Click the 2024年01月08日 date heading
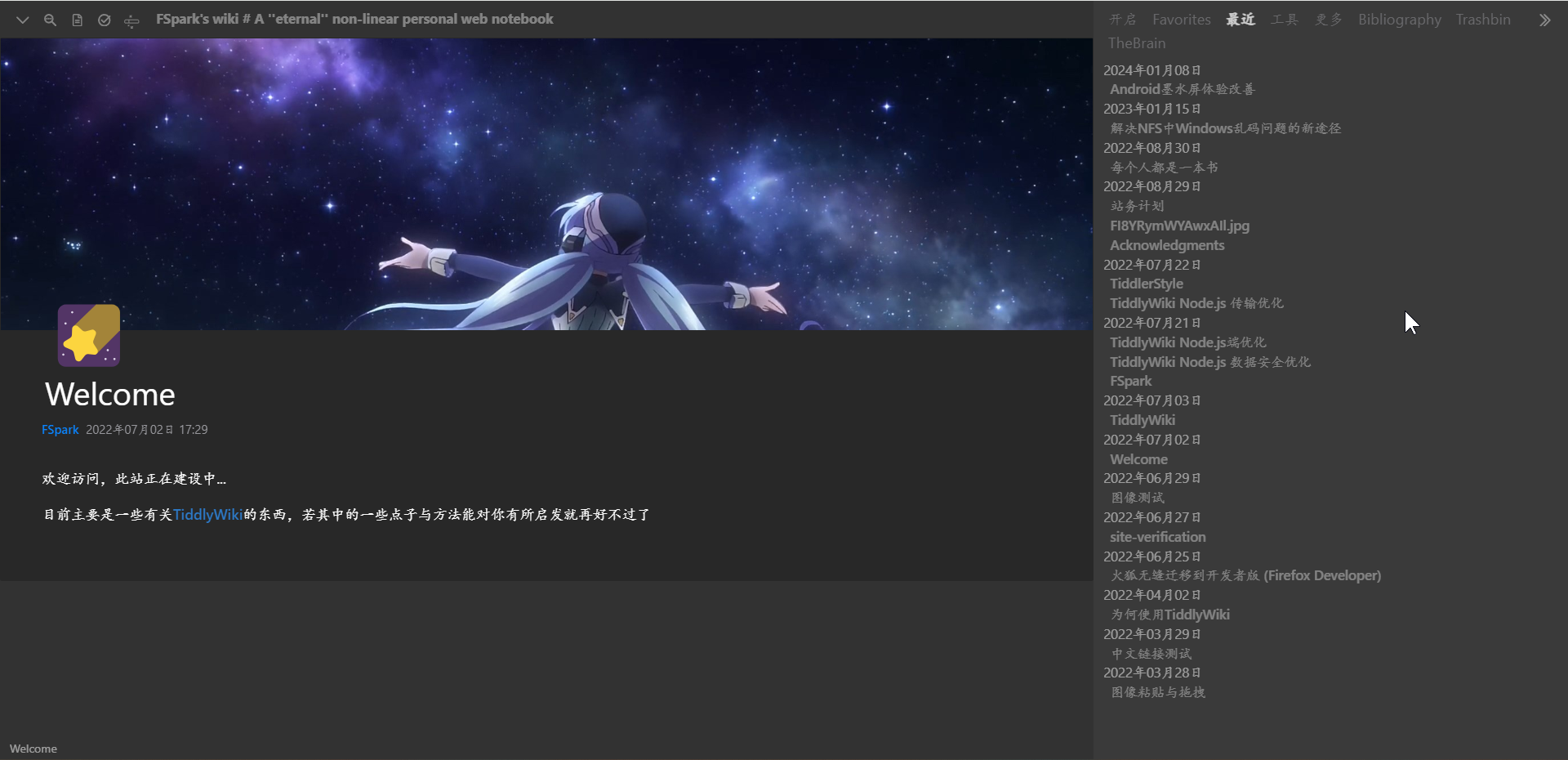This screenshot has height=760, width=1568. [x=1151, y=70]
